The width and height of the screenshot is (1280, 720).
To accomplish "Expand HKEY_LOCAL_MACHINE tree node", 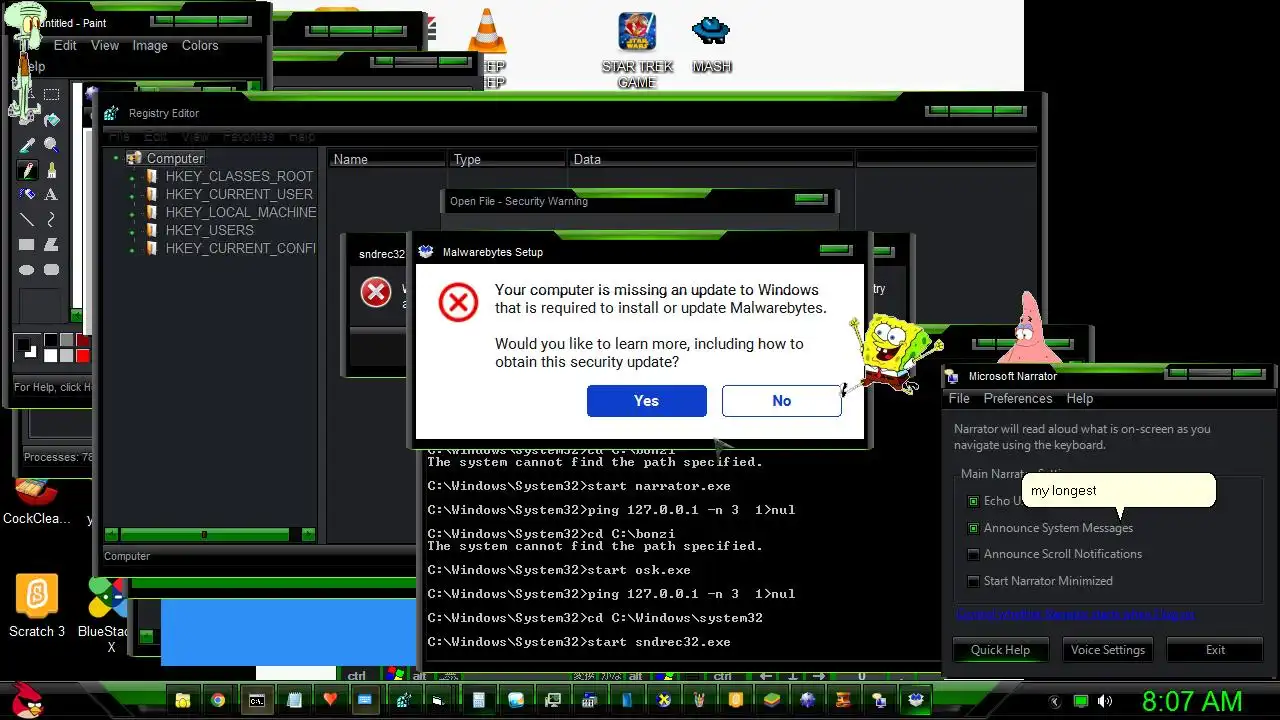I will (x=133, y=213).
